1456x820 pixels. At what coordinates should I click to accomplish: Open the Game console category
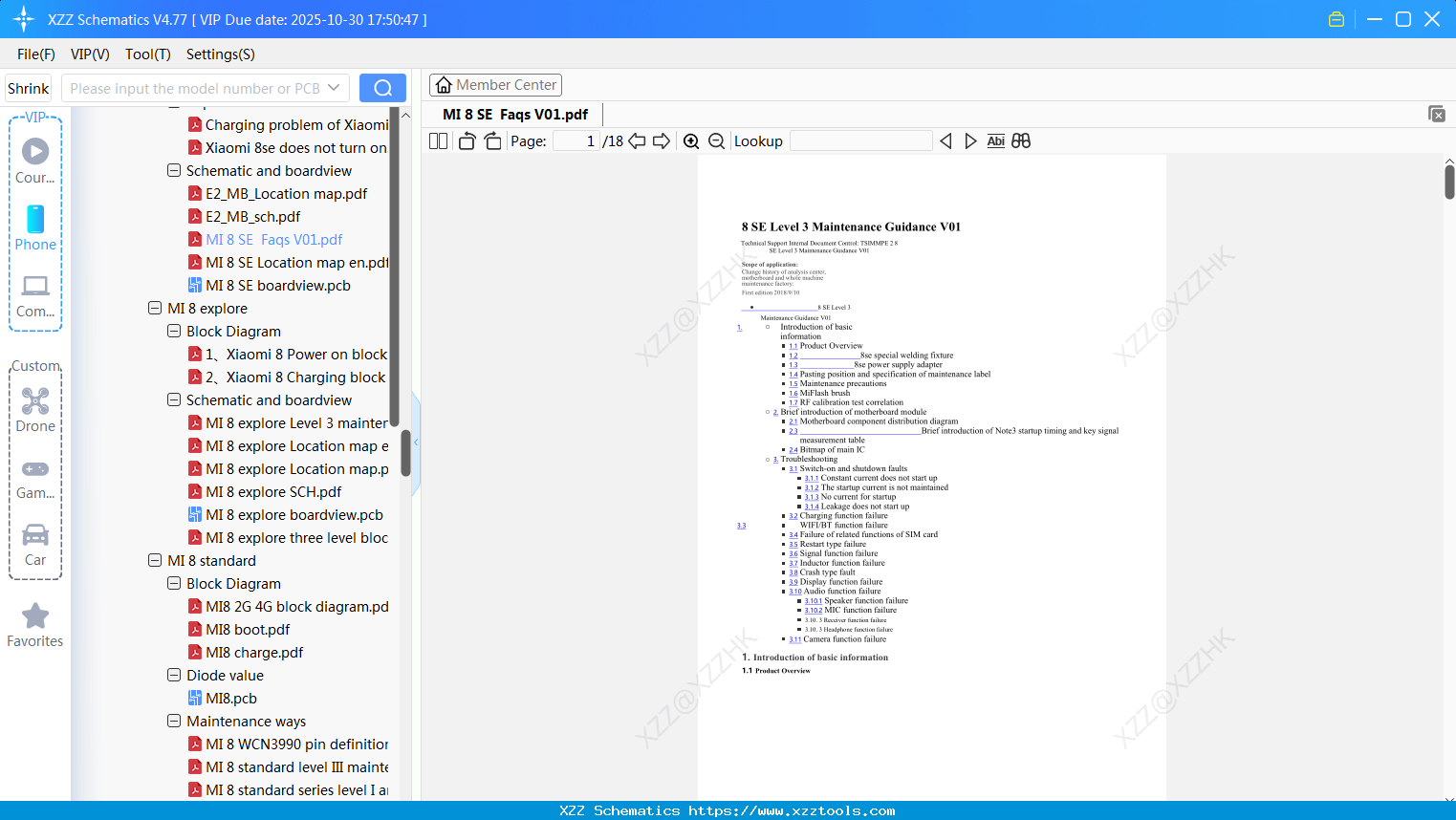(x=35, y=478)
